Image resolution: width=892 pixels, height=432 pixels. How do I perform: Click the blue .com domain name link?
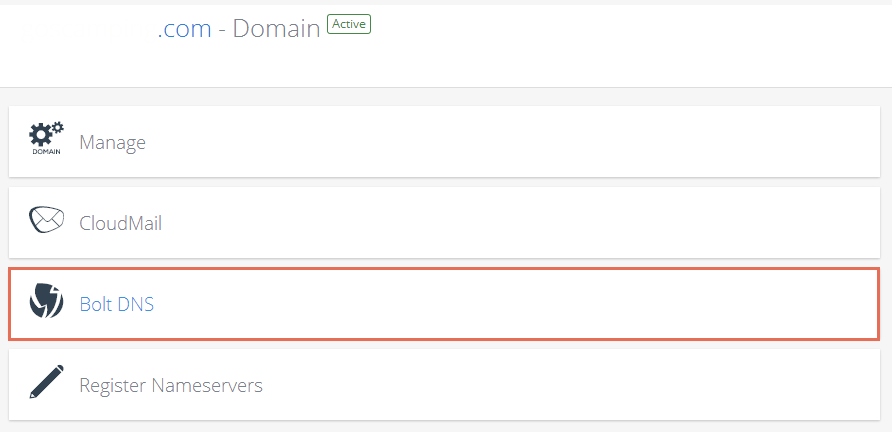184,28
